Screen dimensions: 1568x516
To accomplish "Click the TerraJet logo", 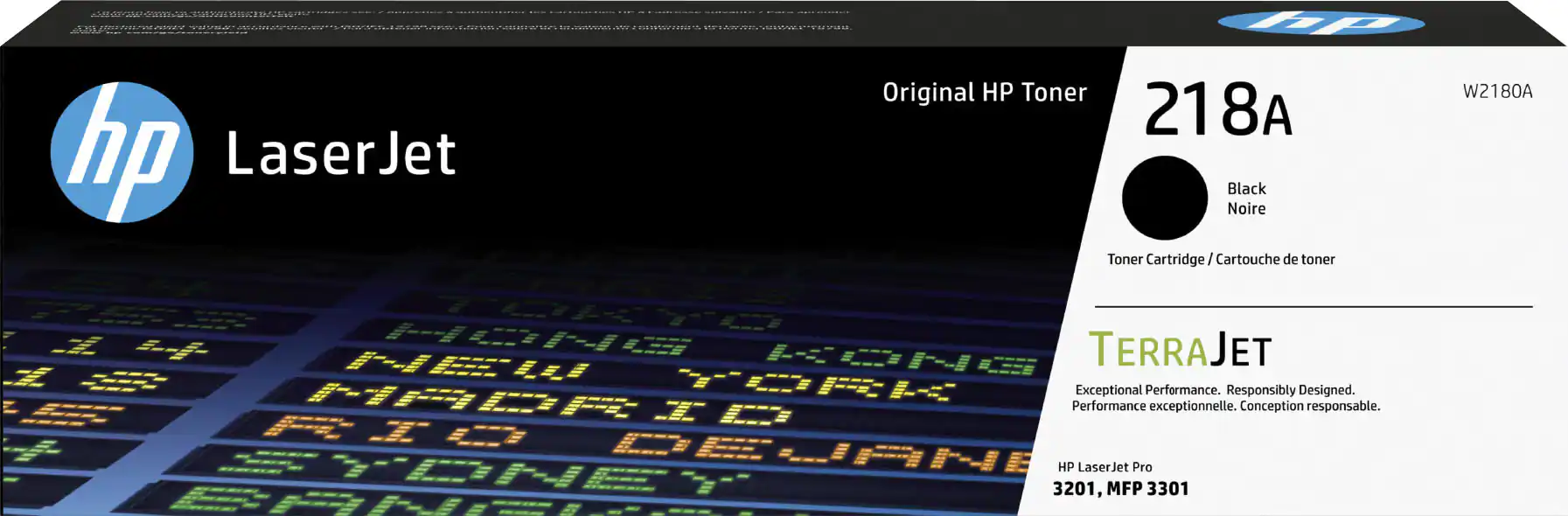I will 1180,350.
